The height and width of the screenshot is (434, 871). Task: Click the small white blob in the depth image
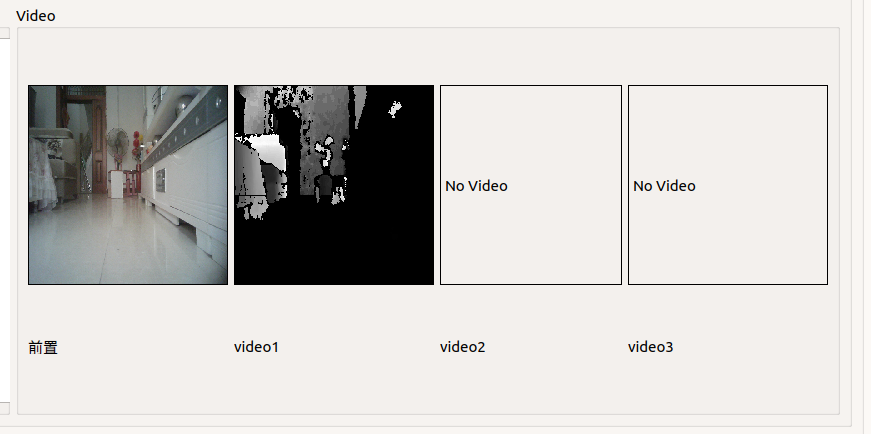point(394,109)
